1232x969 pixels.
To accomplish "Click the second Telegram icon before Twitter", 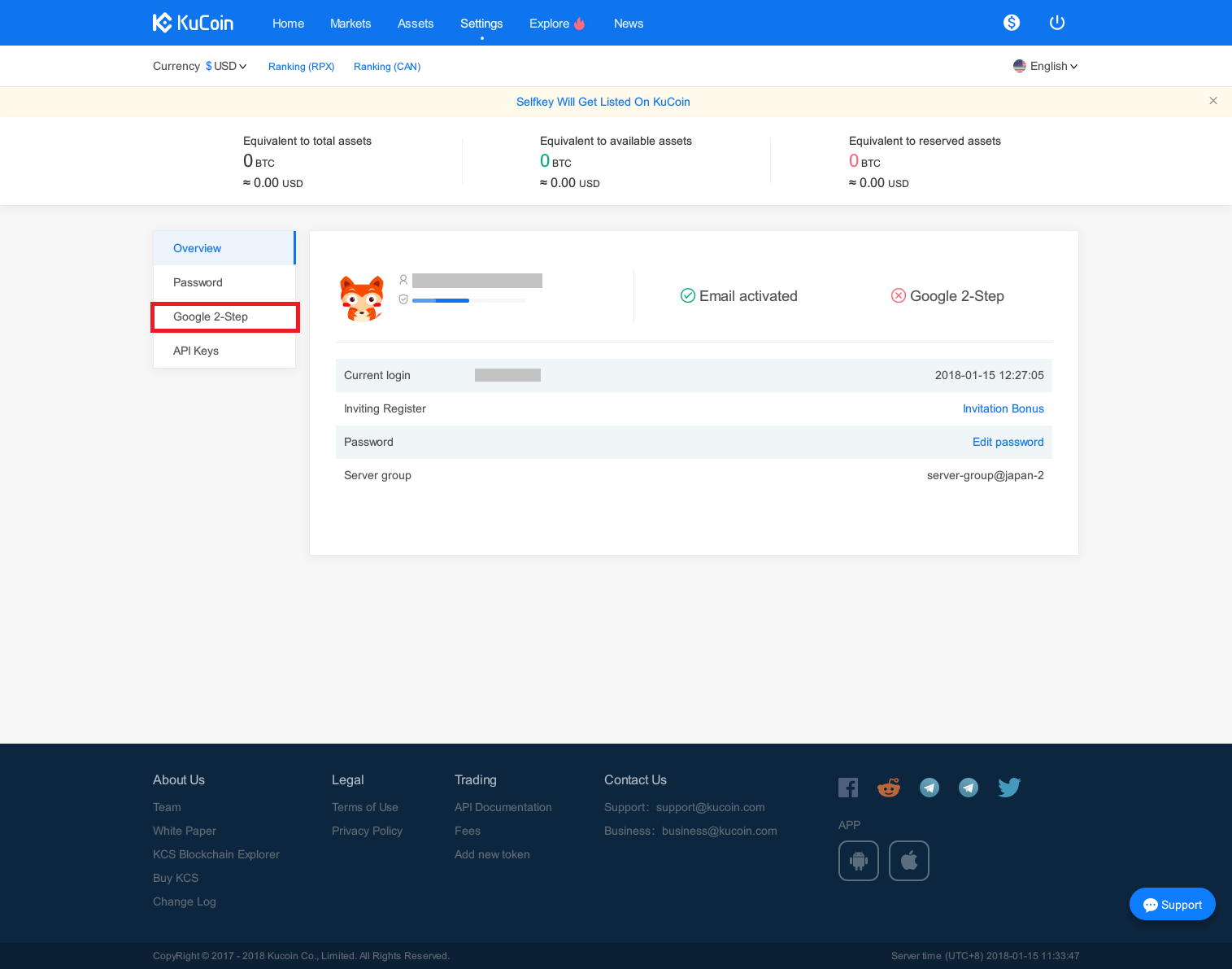I will point(969,788).
